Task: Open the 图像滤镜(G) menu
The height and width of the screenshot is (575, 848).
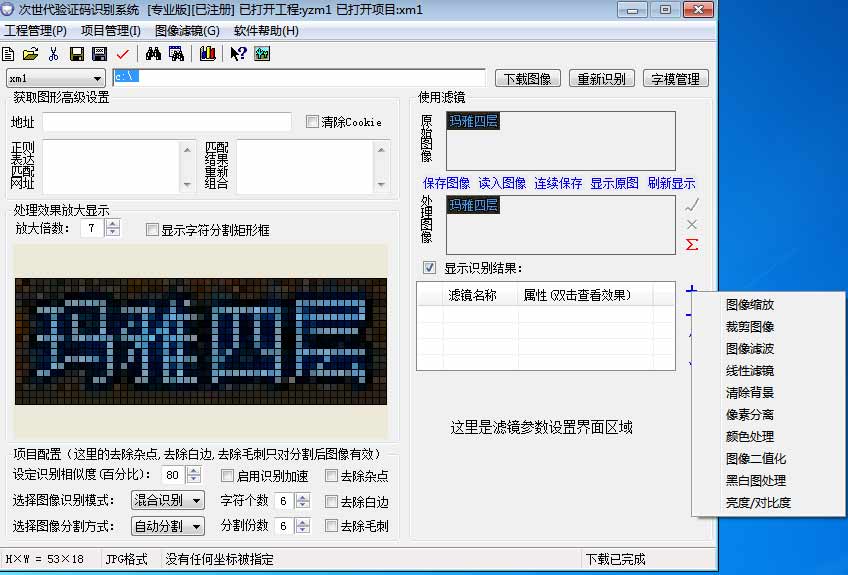Action: (x=187, y=31)
